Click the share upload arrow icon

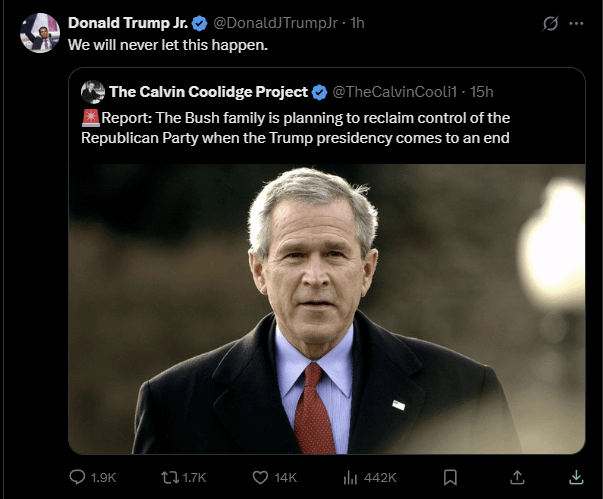[x=517, y=478]
